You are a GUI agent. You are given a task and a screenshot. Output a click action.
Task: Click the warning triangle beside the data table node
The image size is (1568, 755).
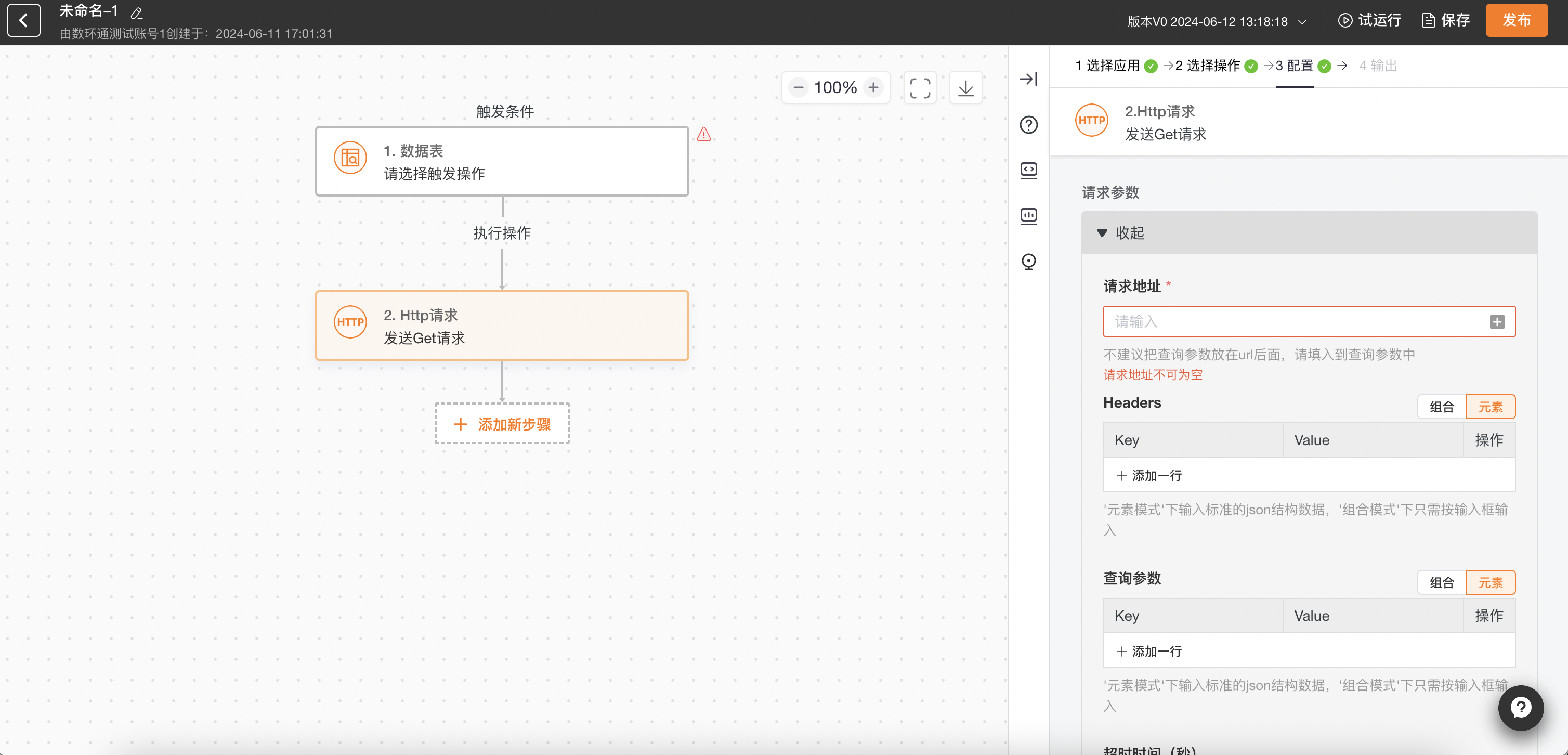(x=703, y=134)
